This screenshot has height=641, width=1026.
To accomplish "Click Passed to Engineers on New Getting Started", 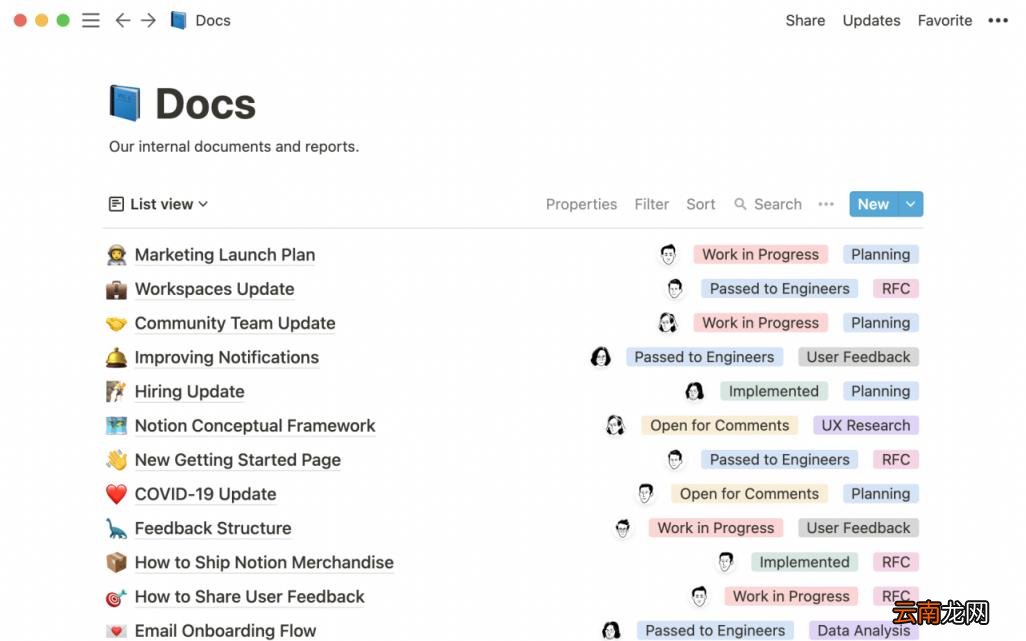I will 779,460.
